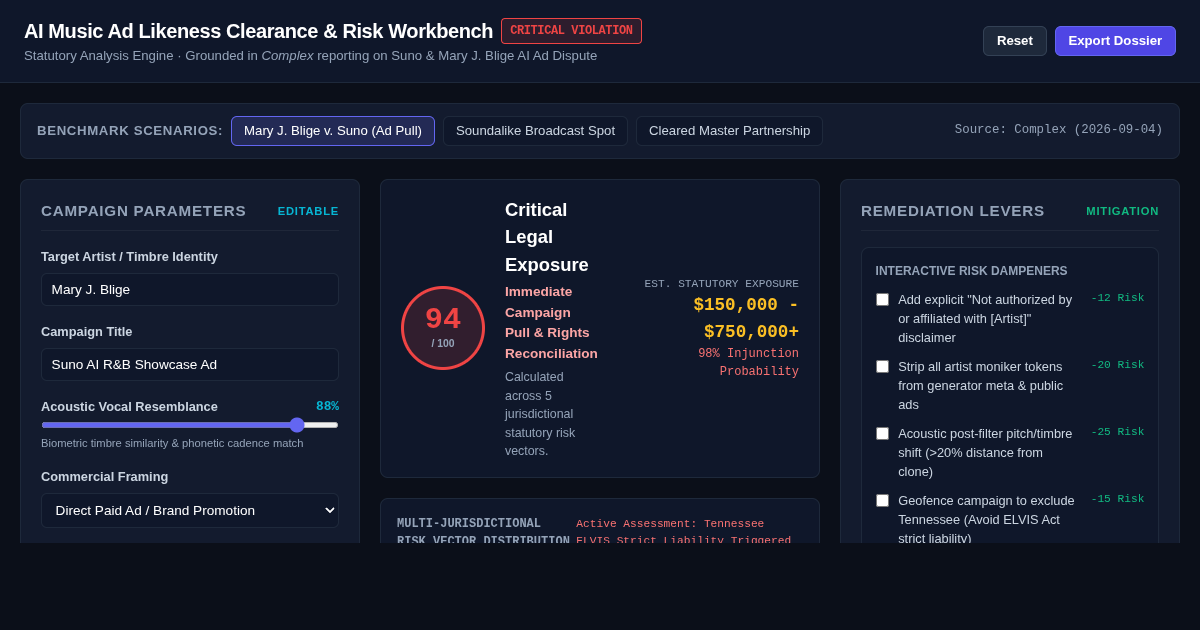Open the Commercial Framing dropdown
The height and width of the screenshot is (630, 1200).
[190, 510]
